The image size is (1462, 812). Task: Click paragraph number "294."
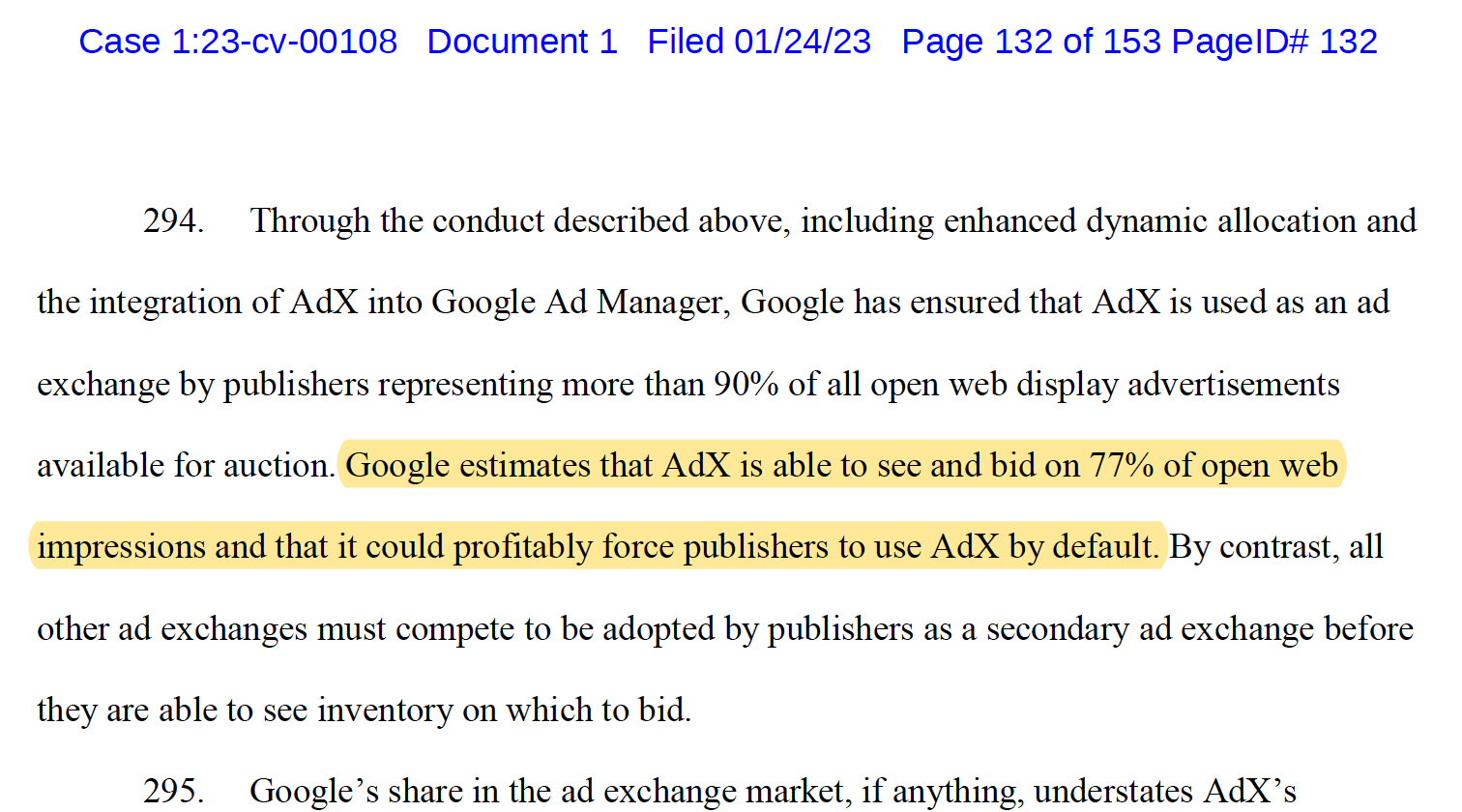(174, 221)
